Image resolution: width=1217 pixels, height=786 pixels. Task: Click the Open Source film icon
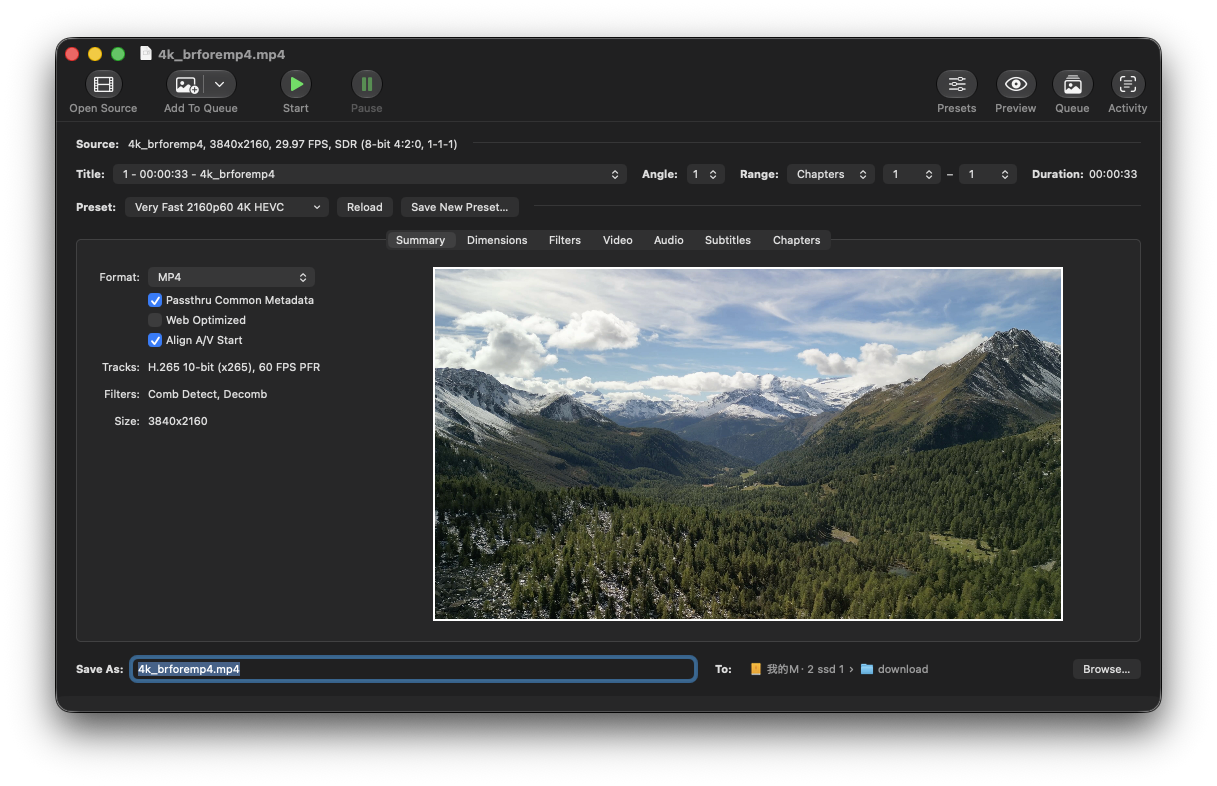point(103,85)
